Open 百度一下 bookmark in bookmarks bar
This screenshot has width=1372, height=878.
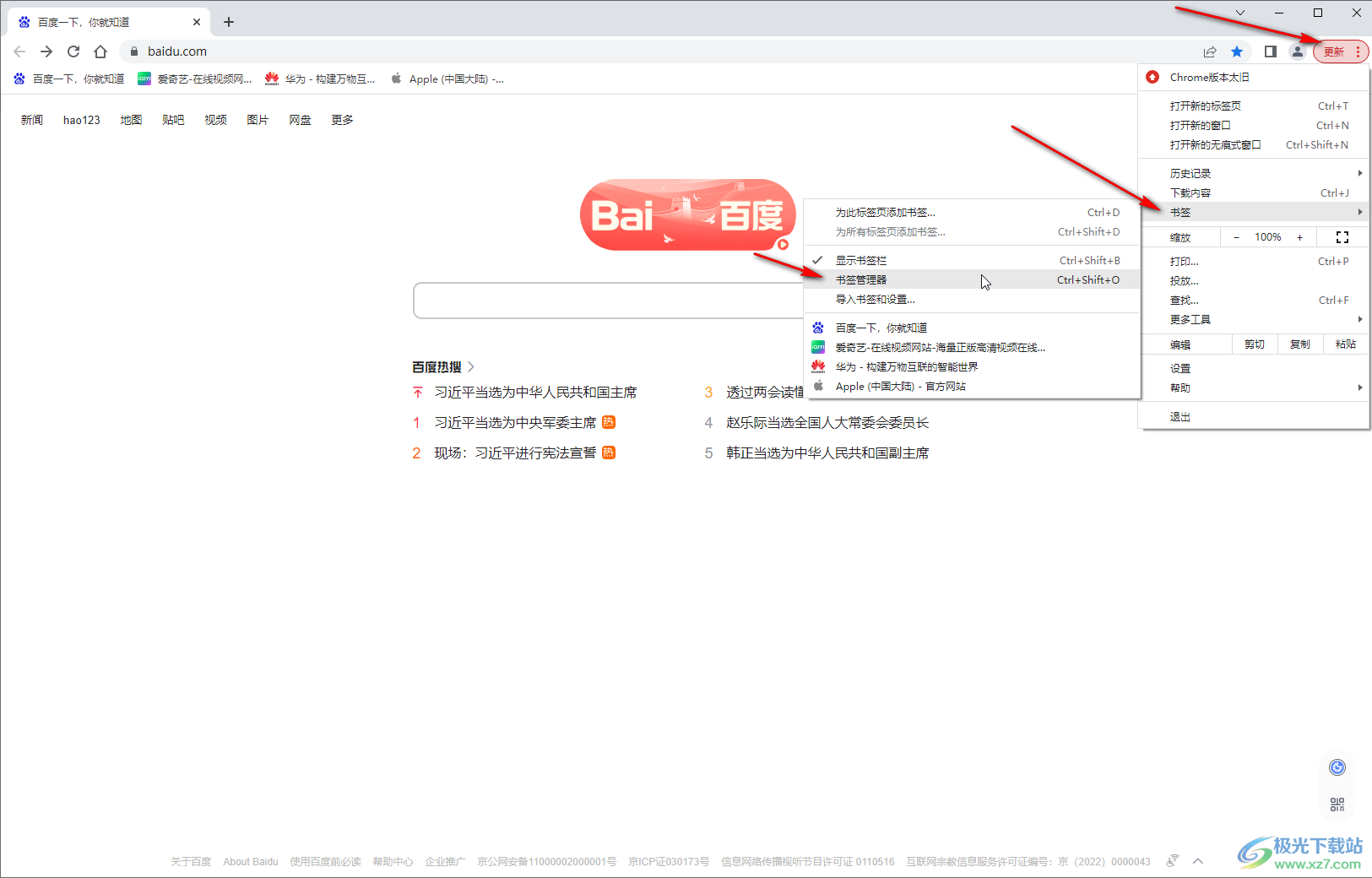68,79
